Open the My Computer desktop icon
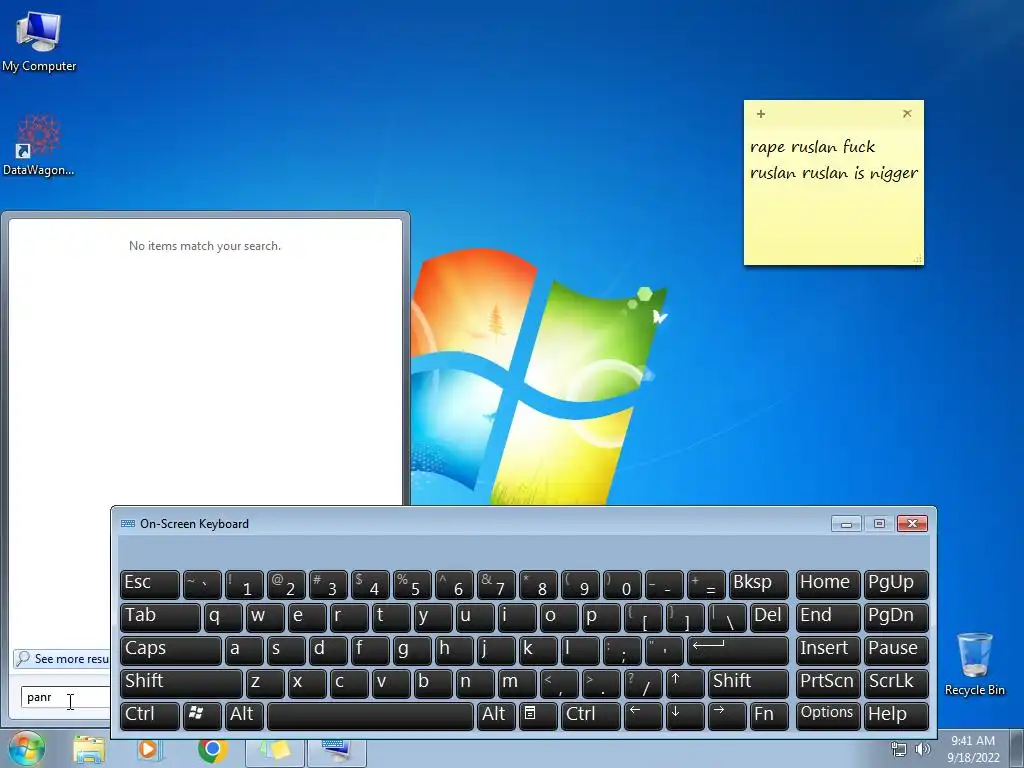1024x768 pixels. click(x=39, y=42)
